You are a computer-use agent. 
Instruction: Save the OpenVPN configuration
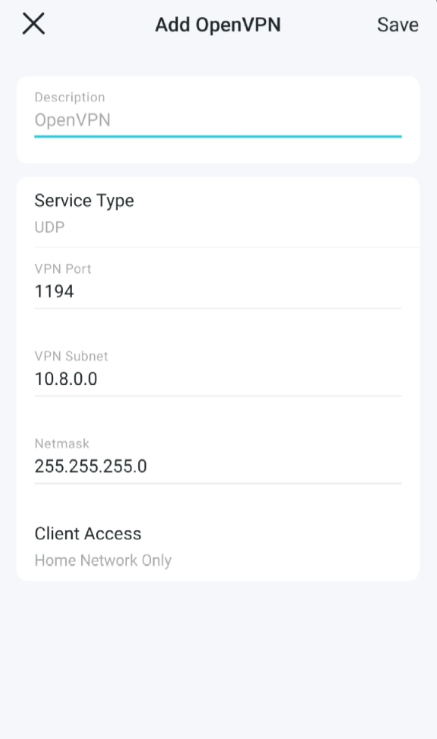point(397,25)
